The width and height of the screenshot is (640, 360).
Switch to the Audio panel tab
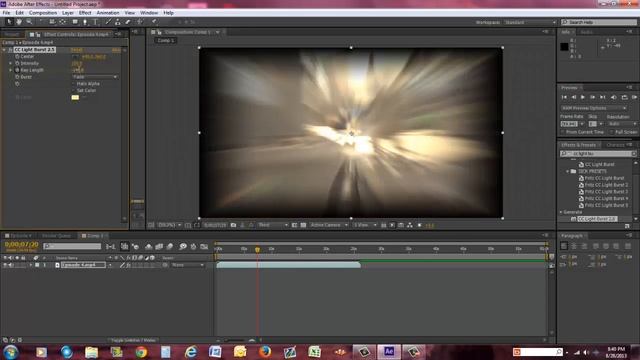pos(587,32)
